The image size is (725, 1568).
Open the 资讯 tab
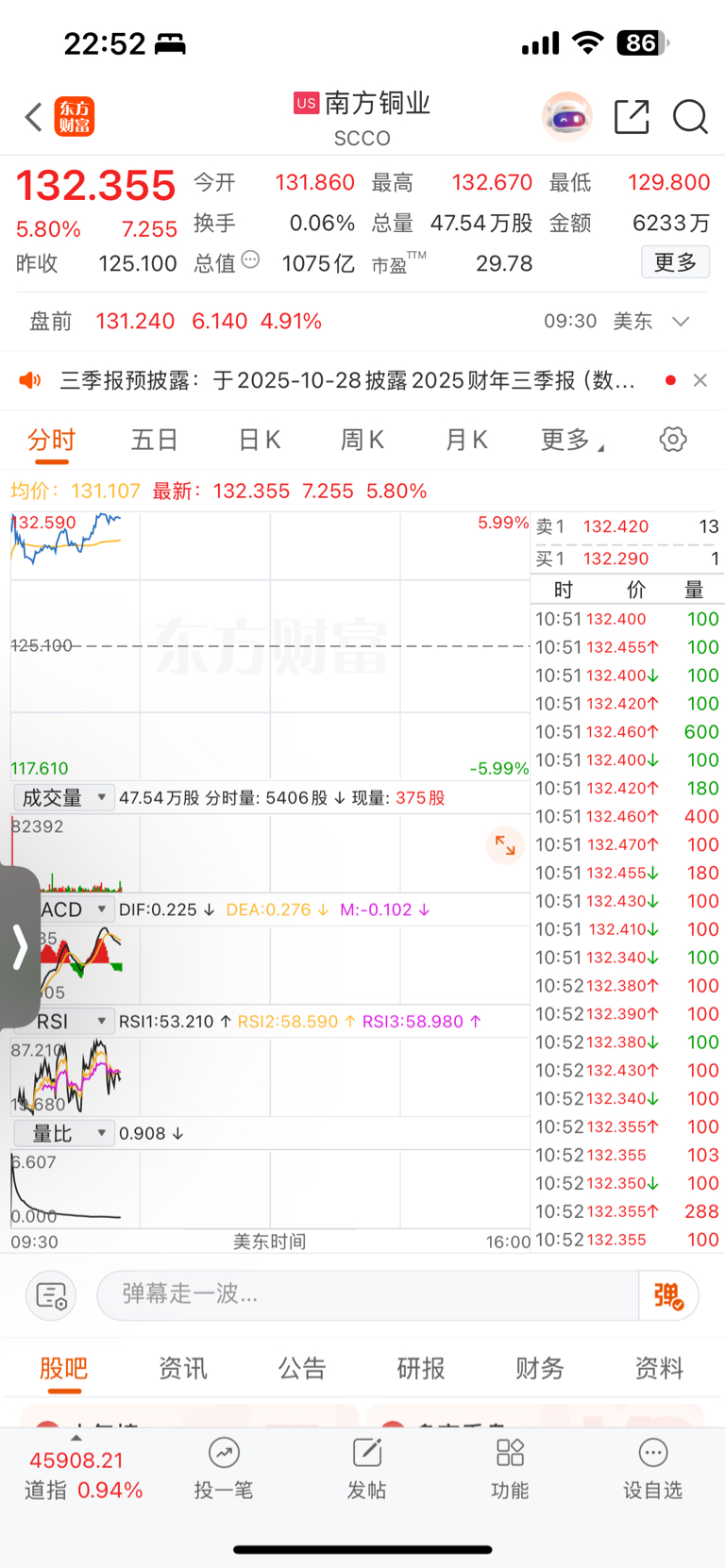183,1369
